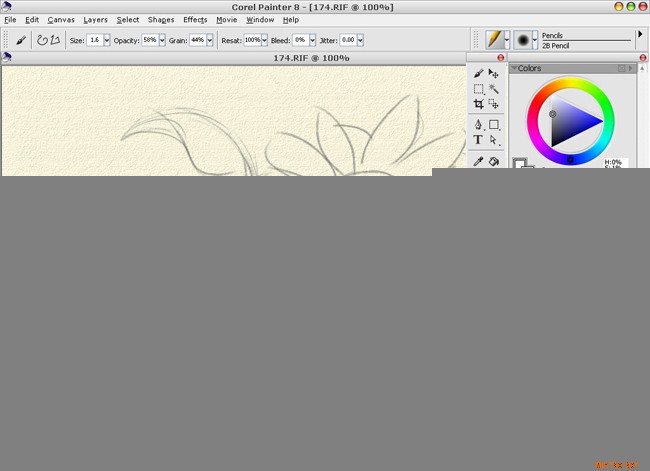Image resolution: width=650 pixels, height=471 pixels.
Task: Collapse the Colors palette triangle
Action: (514, 69)
